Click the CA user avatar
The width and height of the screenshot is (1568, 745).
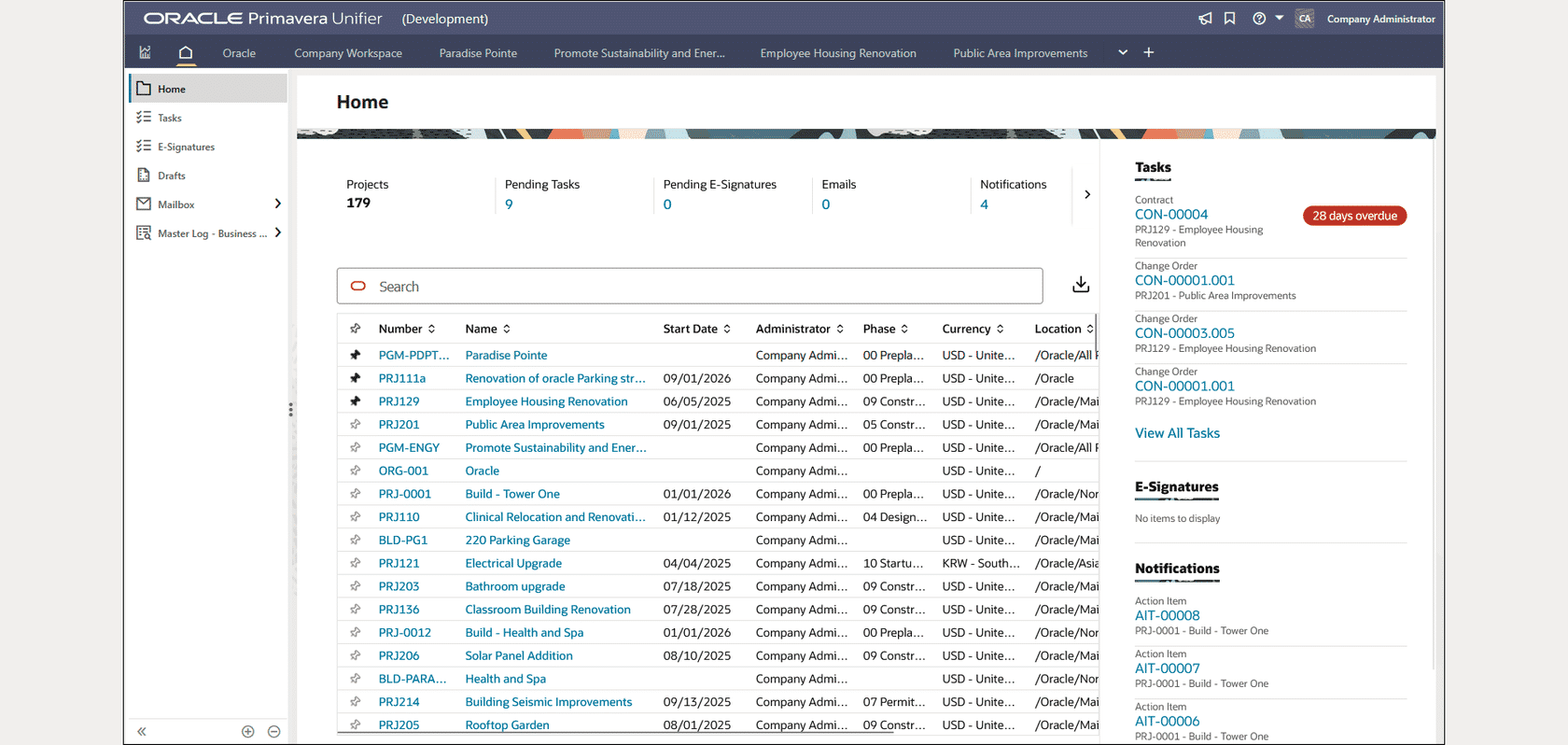(1305, 19)
